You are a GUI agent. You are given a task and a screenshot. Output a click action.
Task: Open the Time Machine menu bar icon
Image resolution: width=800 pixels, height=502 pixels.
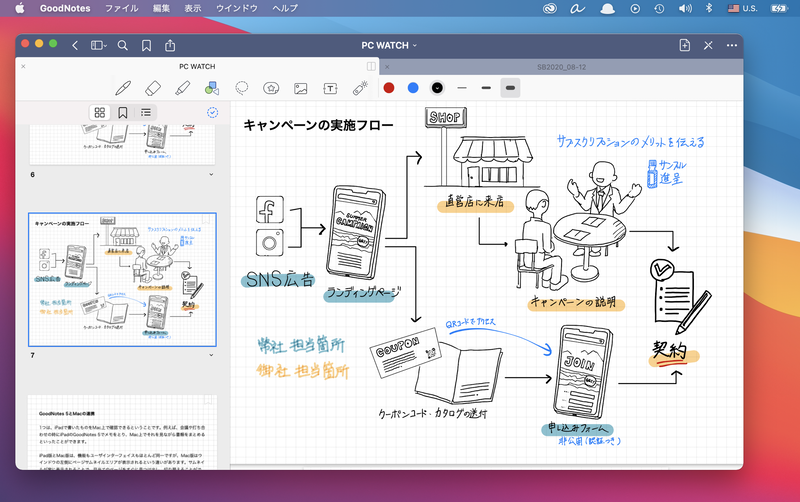click(659, 8)
